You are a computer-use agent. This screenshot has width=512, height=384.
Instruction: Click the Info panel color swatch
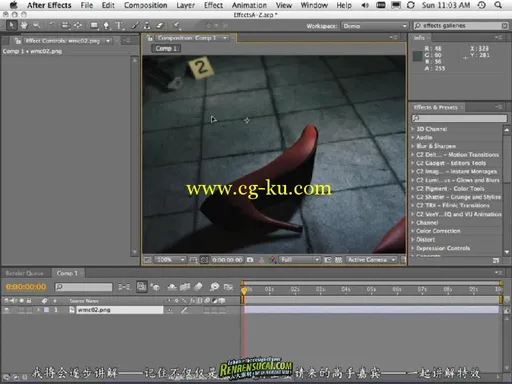coord(417,56)
